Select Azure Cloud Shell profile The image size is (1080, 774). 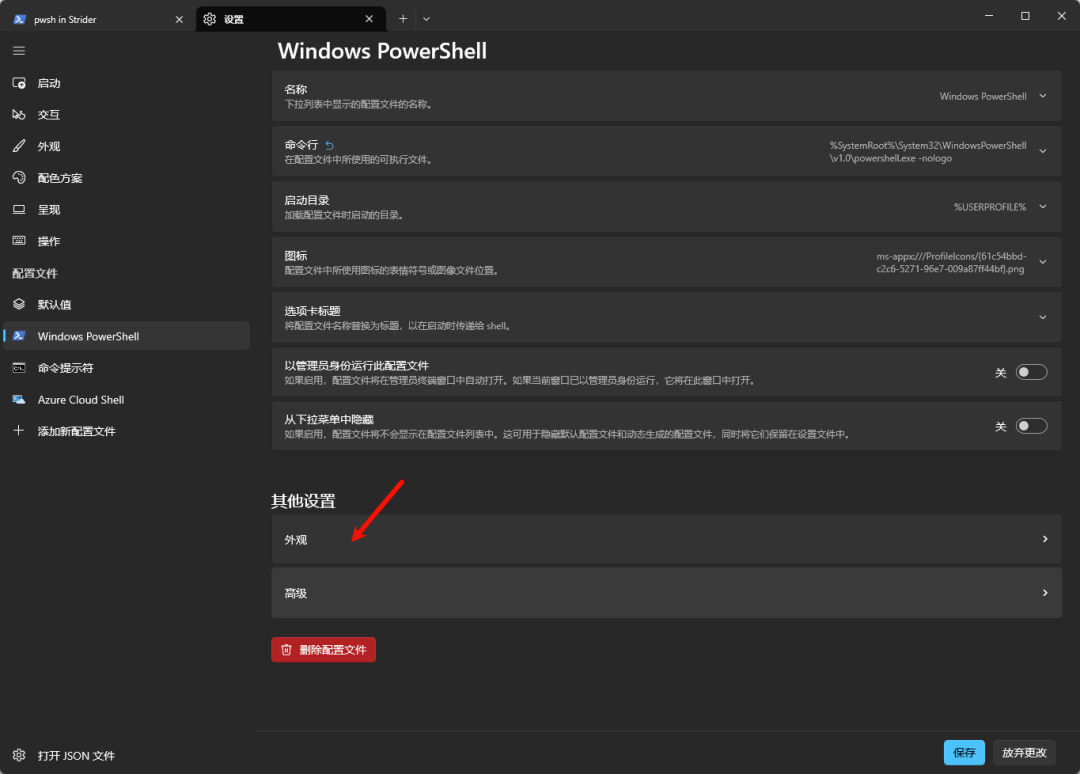pyautogui.click(x=127, y=399)
